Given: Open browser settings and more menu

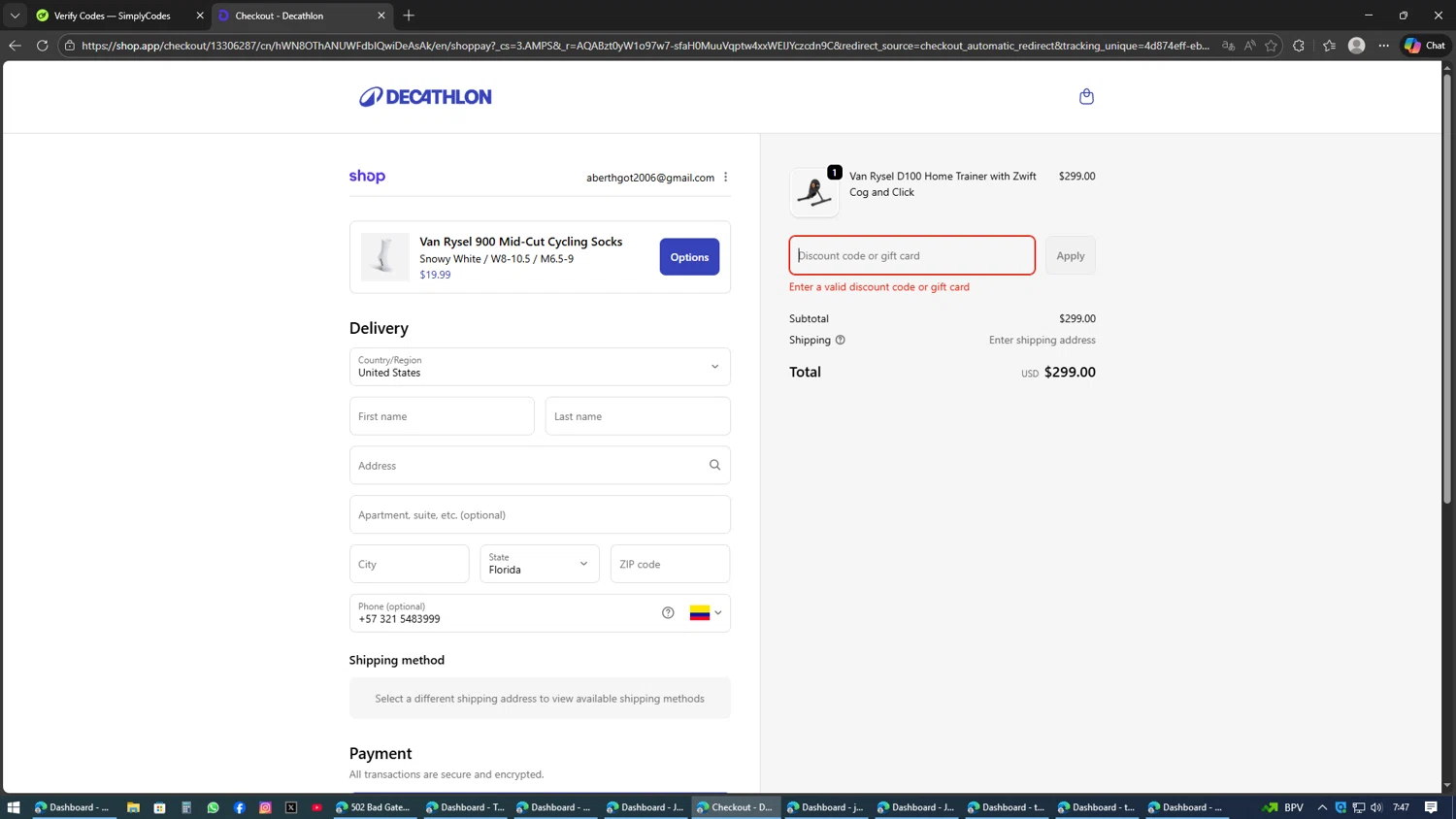Looking at the screenshot, I should [x=1384, y=46].
